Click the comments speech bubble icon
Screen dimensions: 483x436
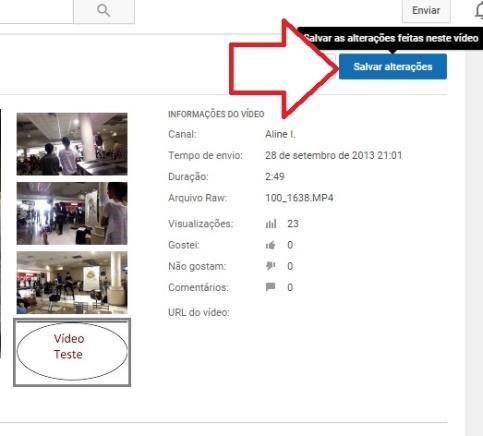tap(271, 287)
